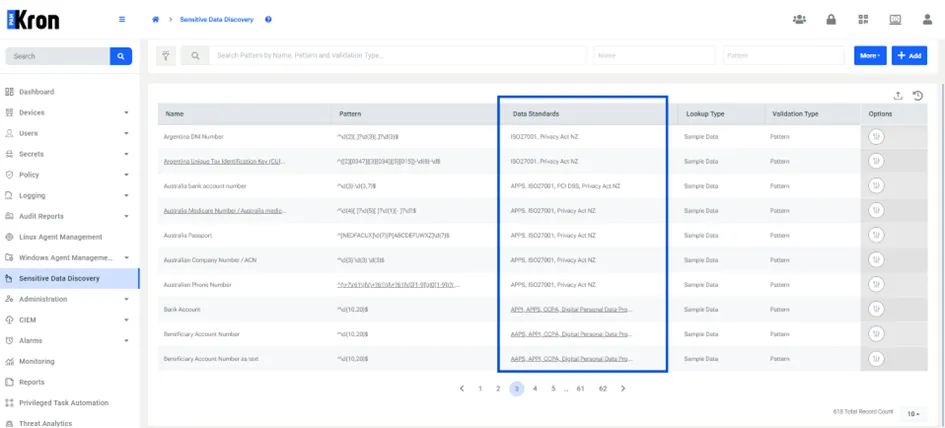The image size is (945, 428).
Task: Expand Audit Reports menu in sidebar
Action: coord(72,216)
